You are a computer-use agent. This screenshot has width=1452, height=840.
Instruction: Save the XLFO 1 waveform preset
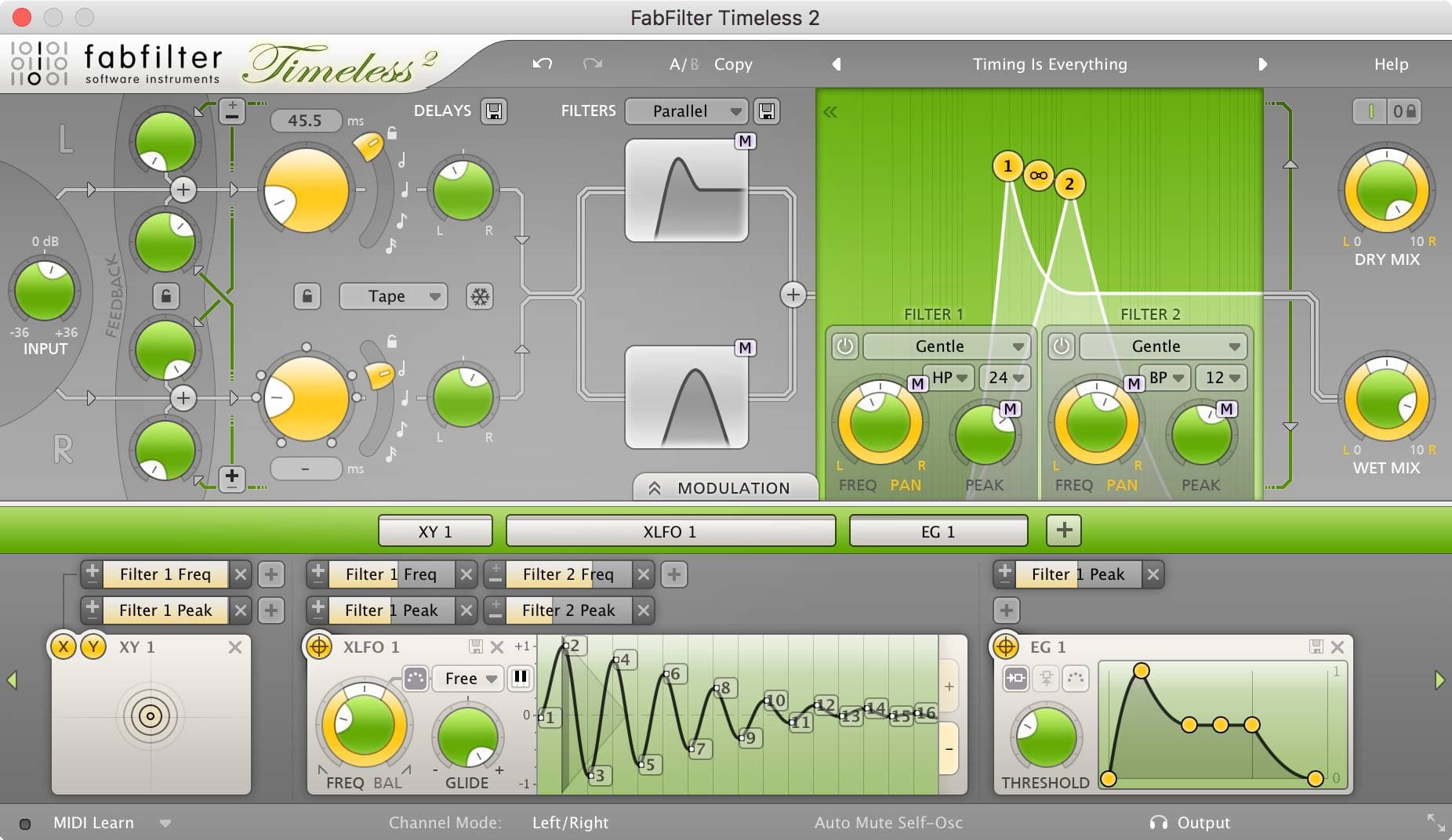point(476,646)
